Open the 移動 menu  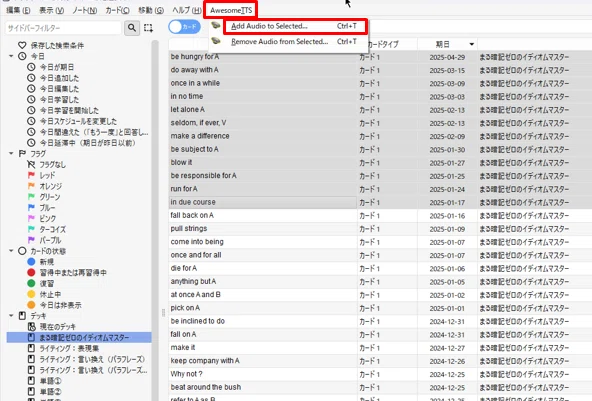tap(151, 10)
